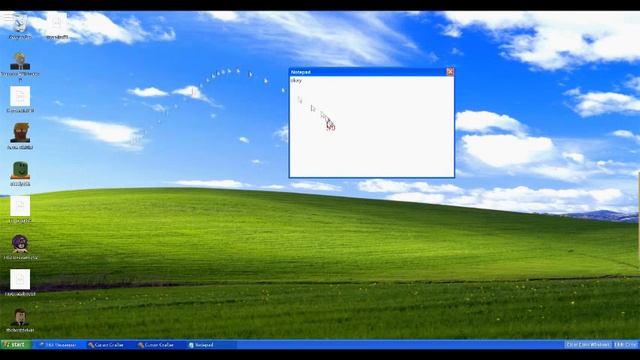Select the document icon below the purple-hat avatar
Image resolution: width=640 pixels, height=360 pixels.
(x=20, y=280)
